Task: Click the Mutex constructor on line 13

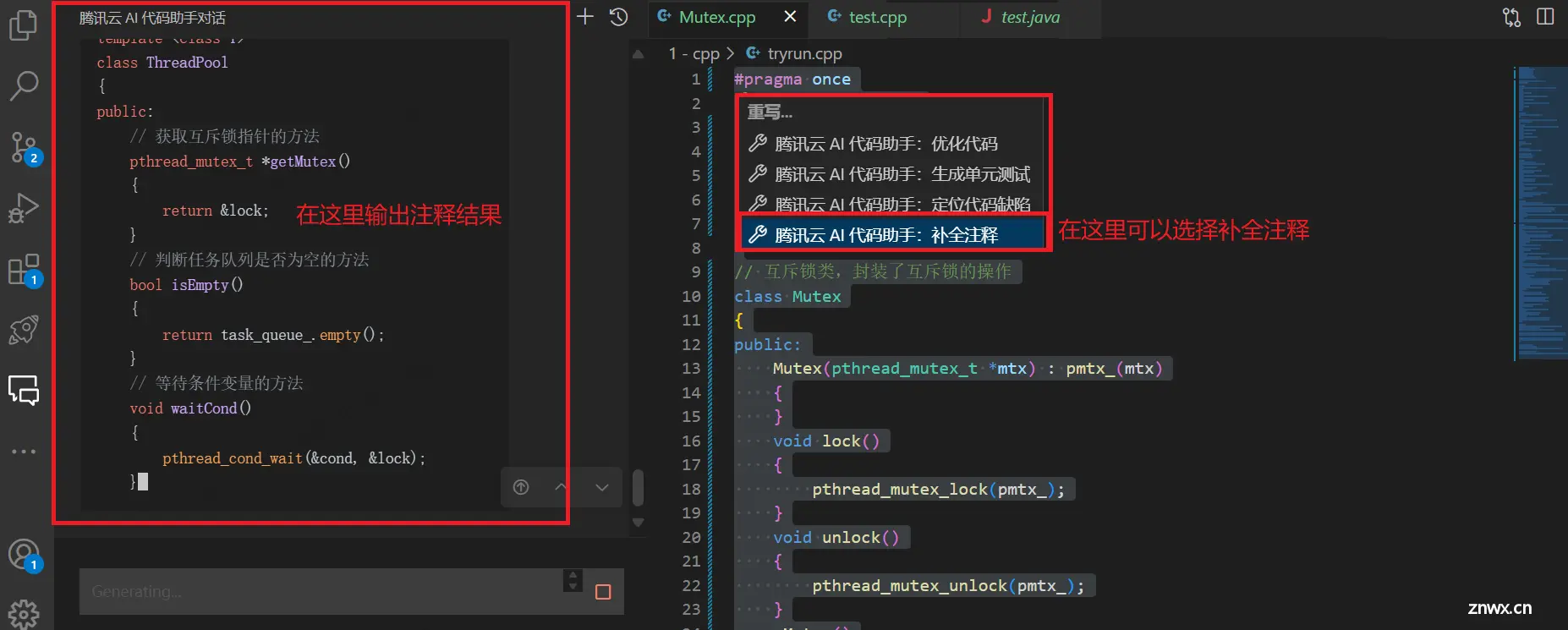Action: pos(968,369)
